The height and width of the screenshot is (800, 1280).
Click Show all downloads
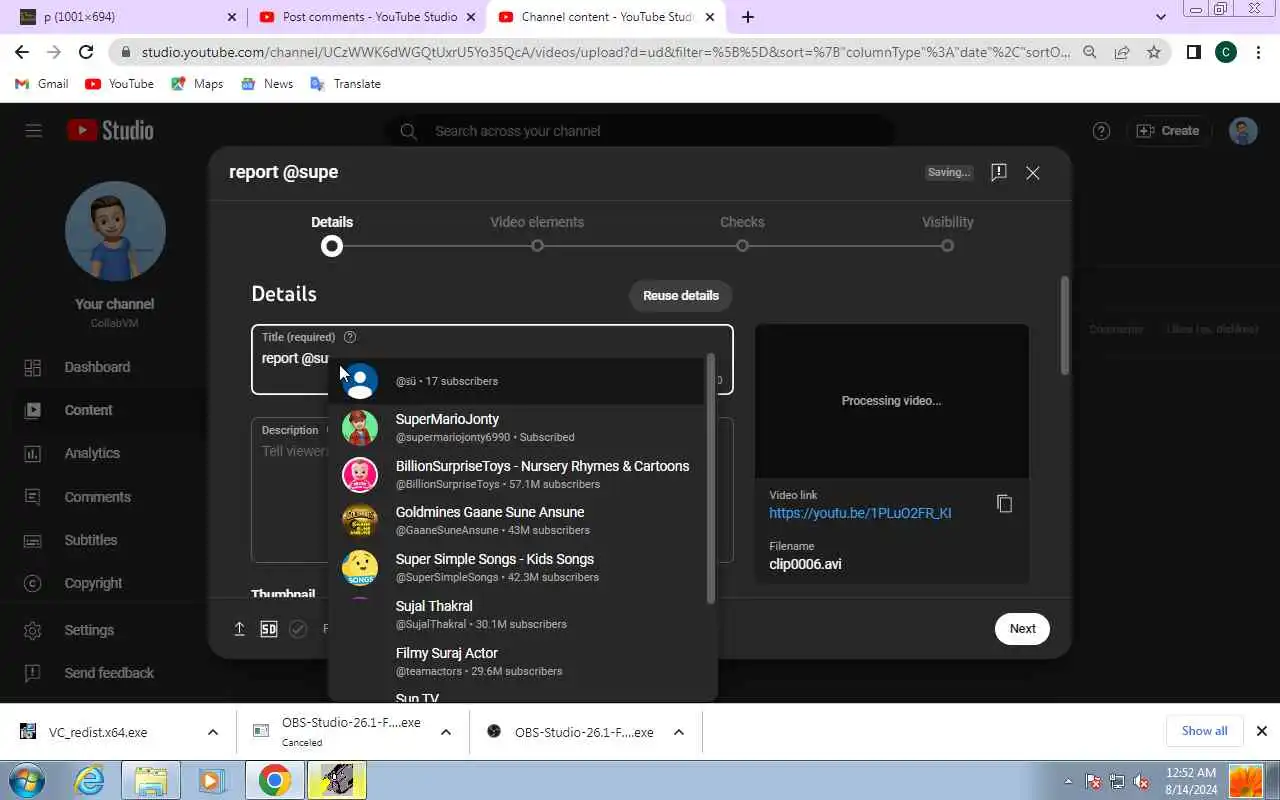(x=1204, y=731)
